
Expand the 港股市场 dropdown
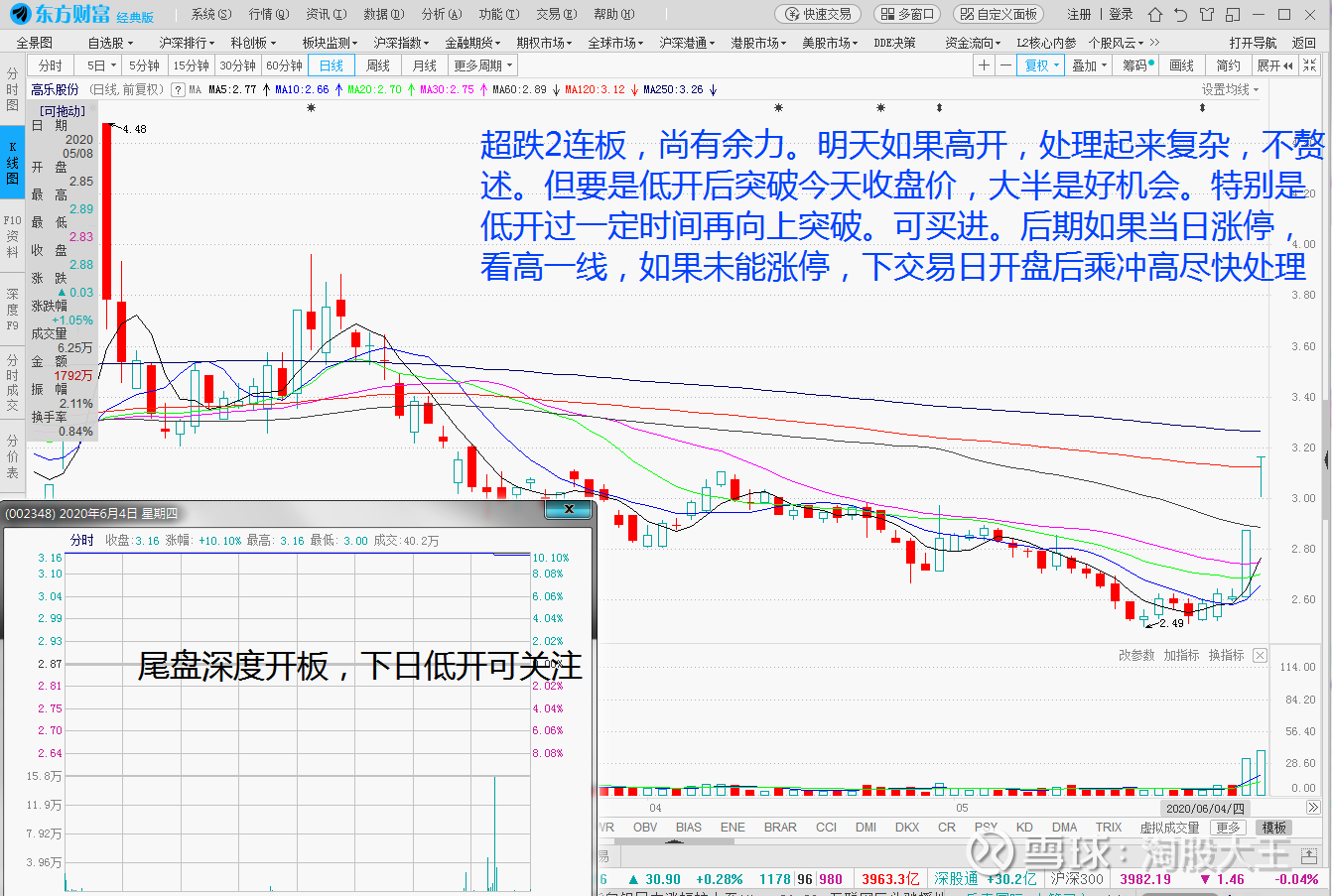coord(758,43)
